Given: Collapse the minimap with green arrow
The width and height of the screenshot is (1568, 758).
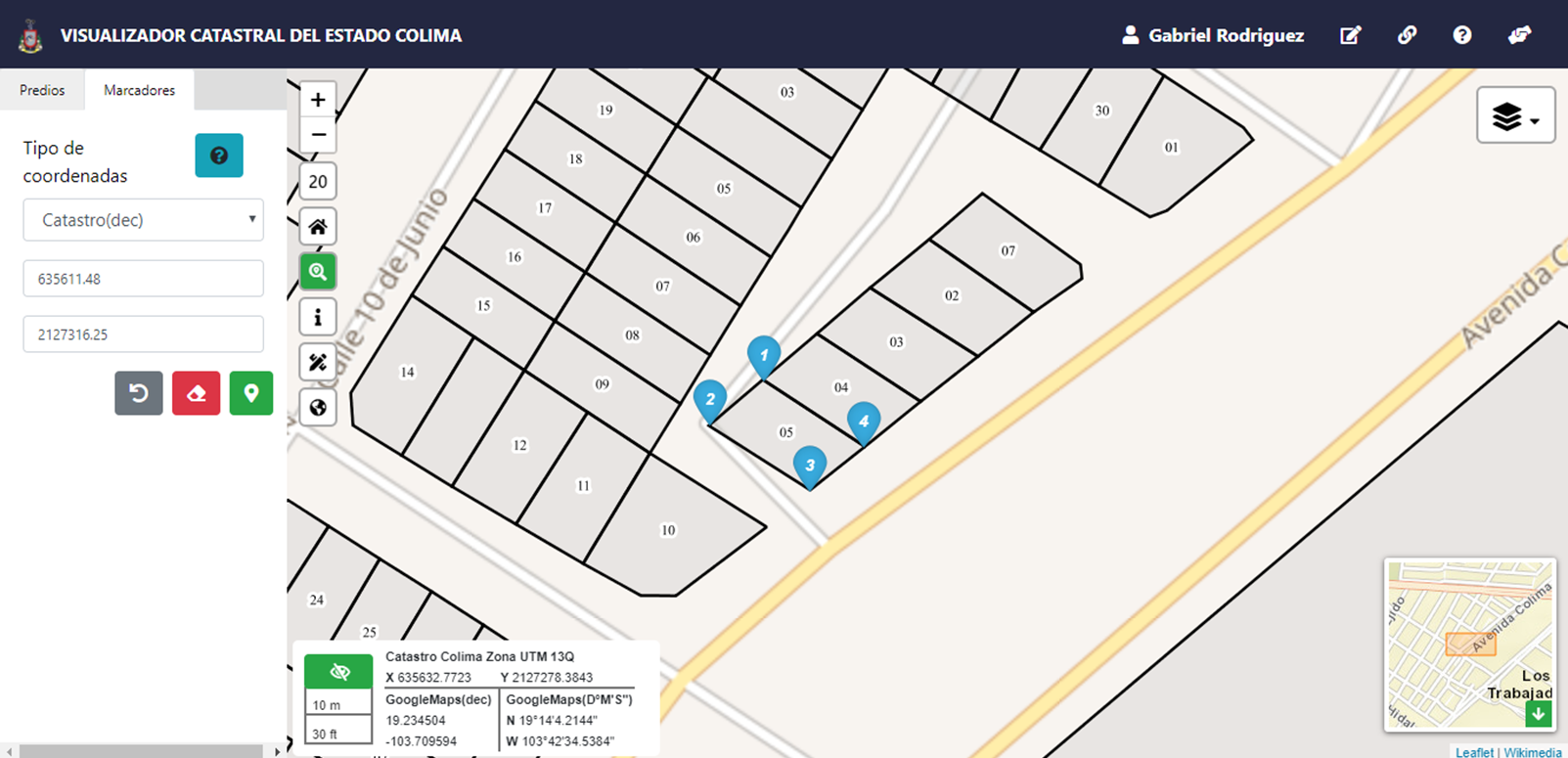Looking at the screenshot, I should [x=1538, y=714].
